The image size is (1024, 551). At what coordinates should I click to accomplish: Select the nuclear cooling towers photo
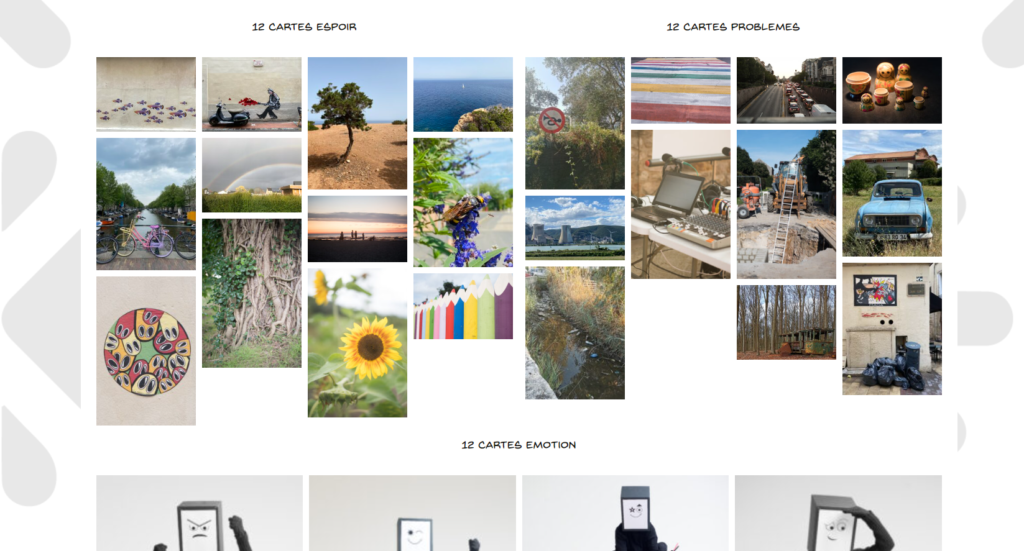pos(575,228)
